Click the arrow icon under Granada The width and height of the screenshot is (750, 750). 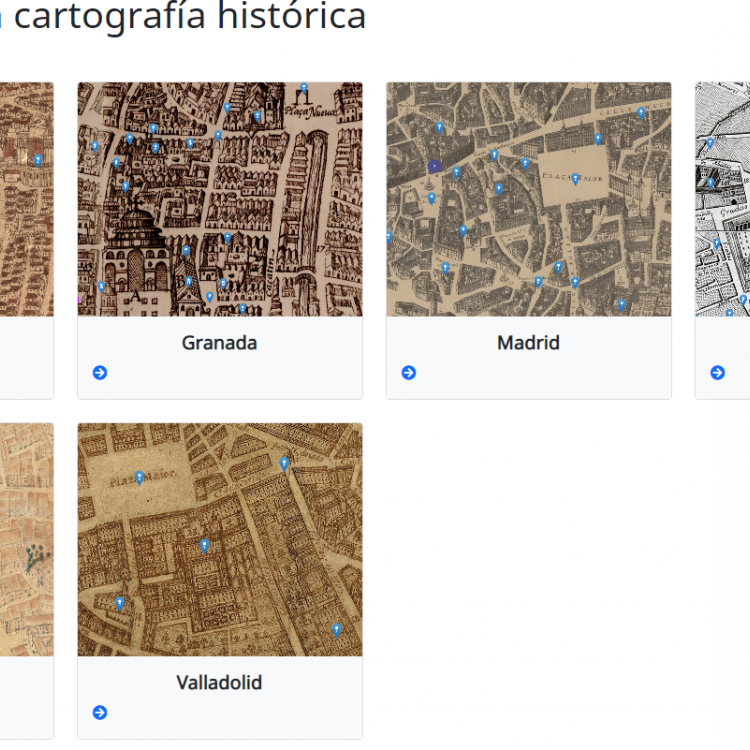point(100,373)
